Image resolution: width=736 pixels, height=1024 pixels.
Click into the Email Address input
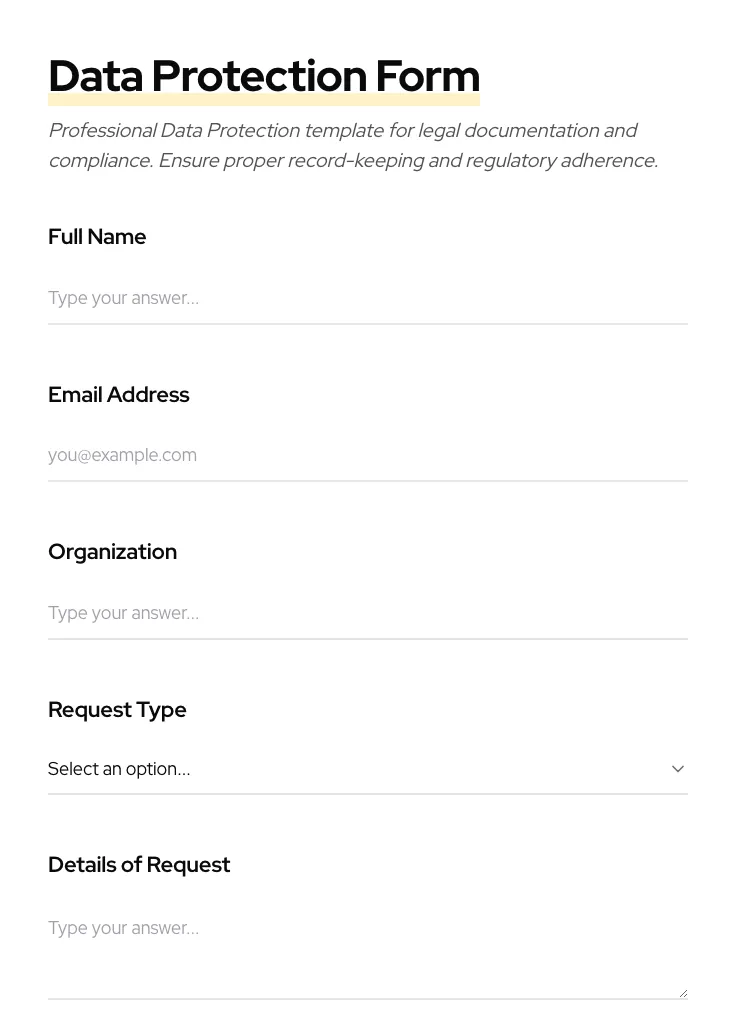click(367, 455)
